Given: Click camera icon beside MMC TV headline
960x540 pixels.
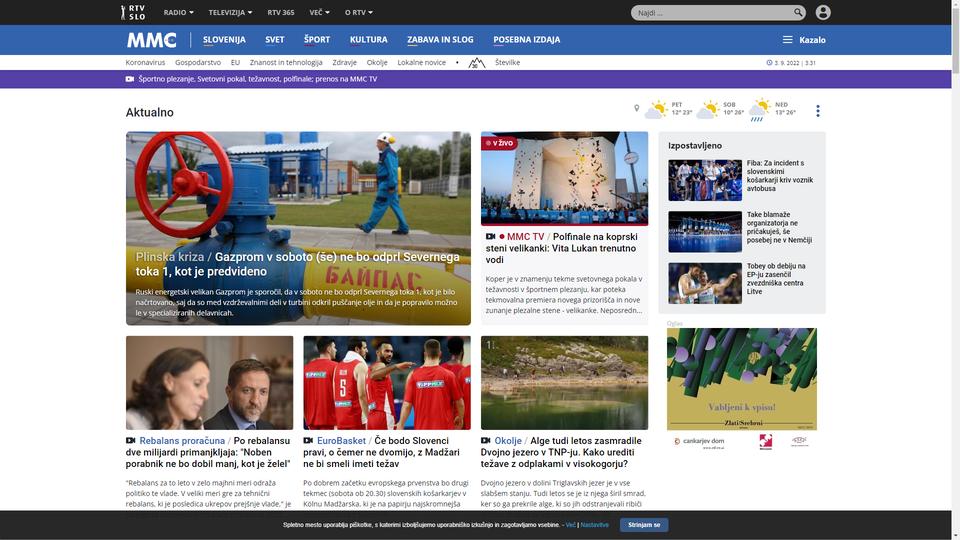Looking at the screenshot, I should coord(490,236).
